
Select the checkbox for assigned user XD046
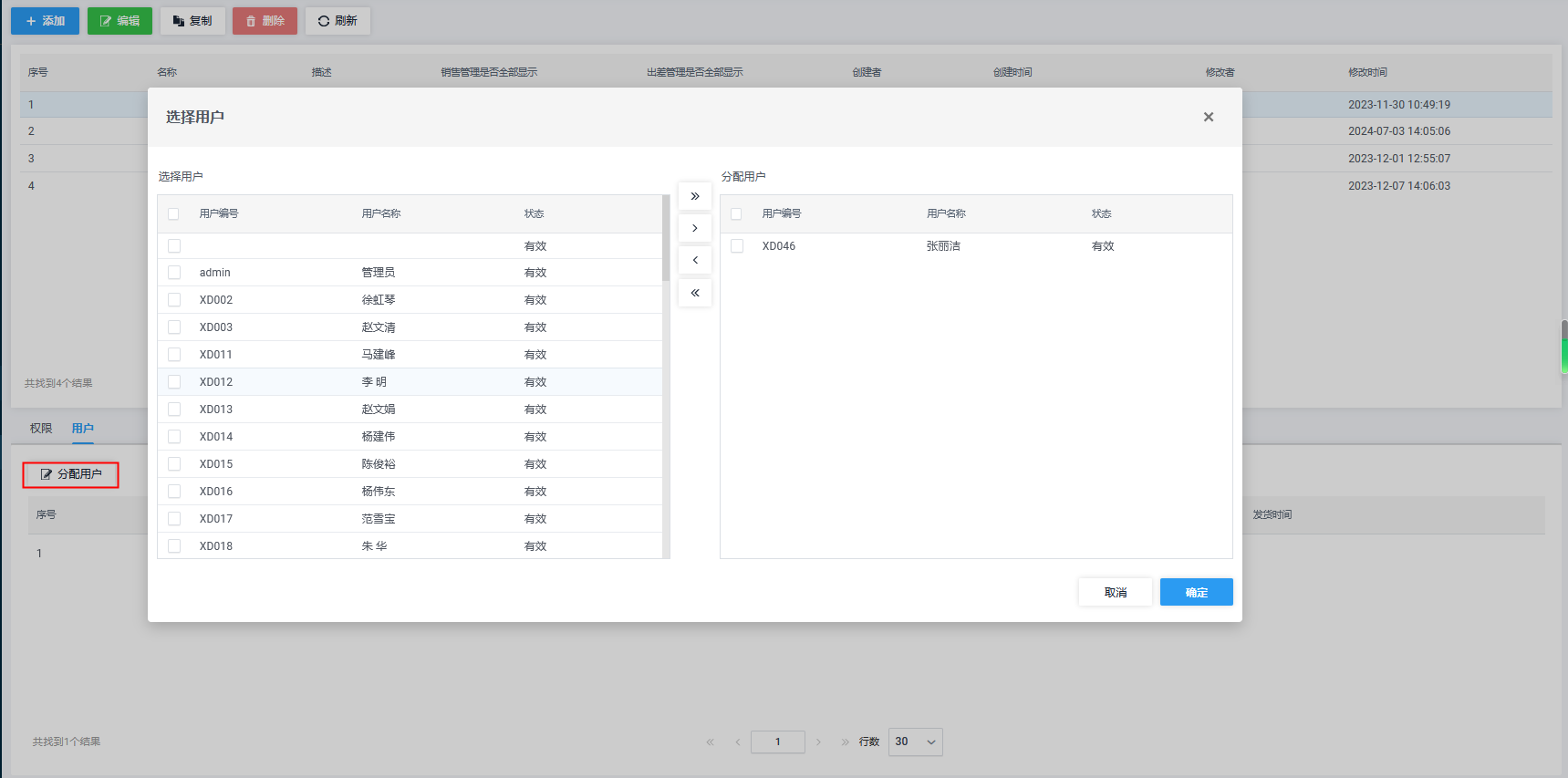[x=737, y=246]
